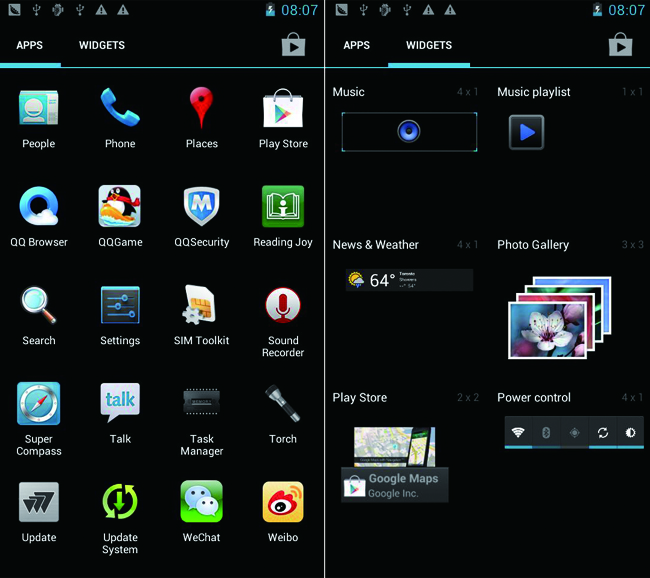Toggle Bluetooth in Power control widget
This screenshot has height=578, width=650.
point(546,433)
